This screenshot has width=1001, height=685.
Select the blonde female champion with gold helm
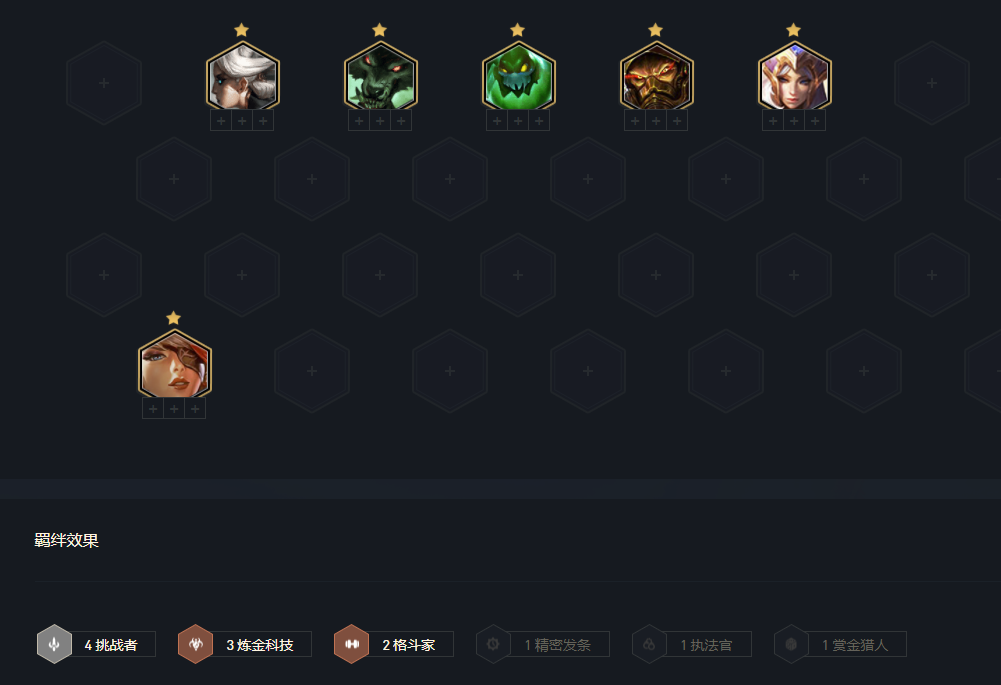(794, 77)
